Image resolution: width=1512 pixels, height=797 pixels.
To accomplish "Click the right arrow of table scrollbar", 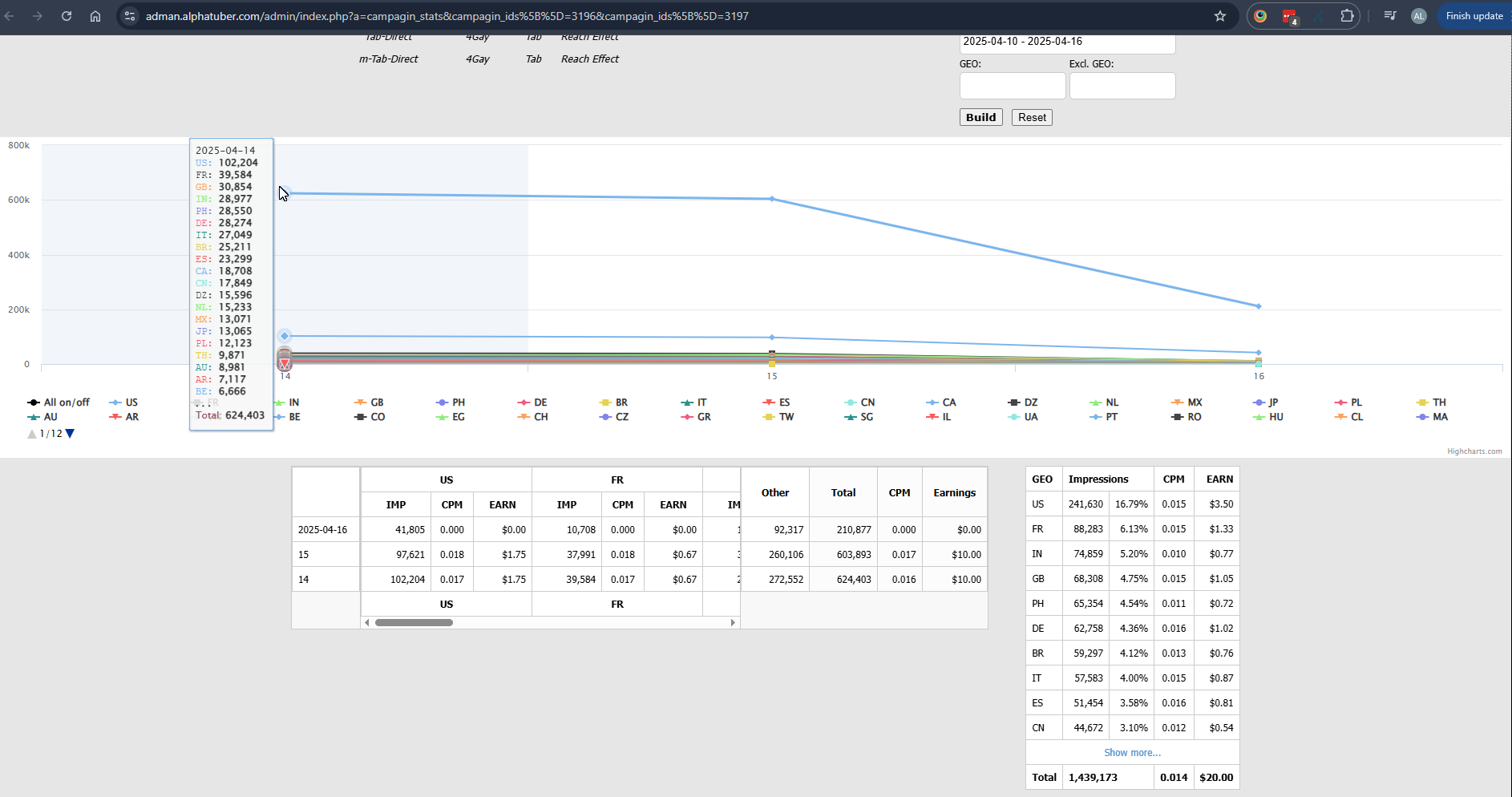I will [x=733, y=622].
